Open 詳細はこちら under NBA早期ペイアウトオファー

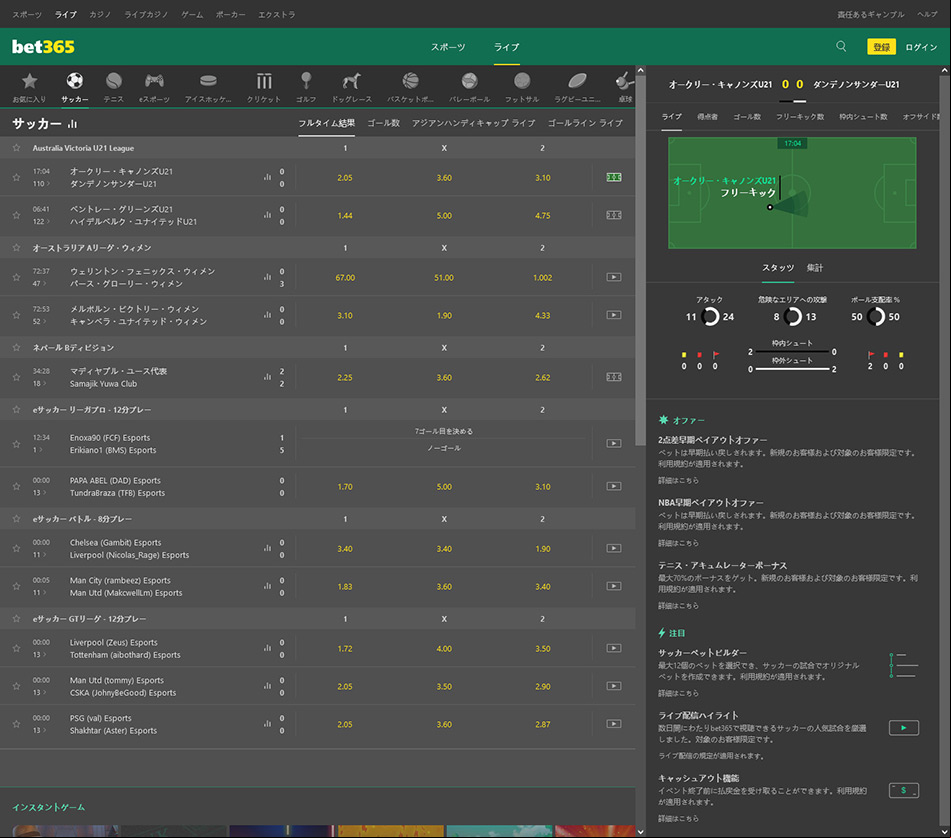point(678,543)
